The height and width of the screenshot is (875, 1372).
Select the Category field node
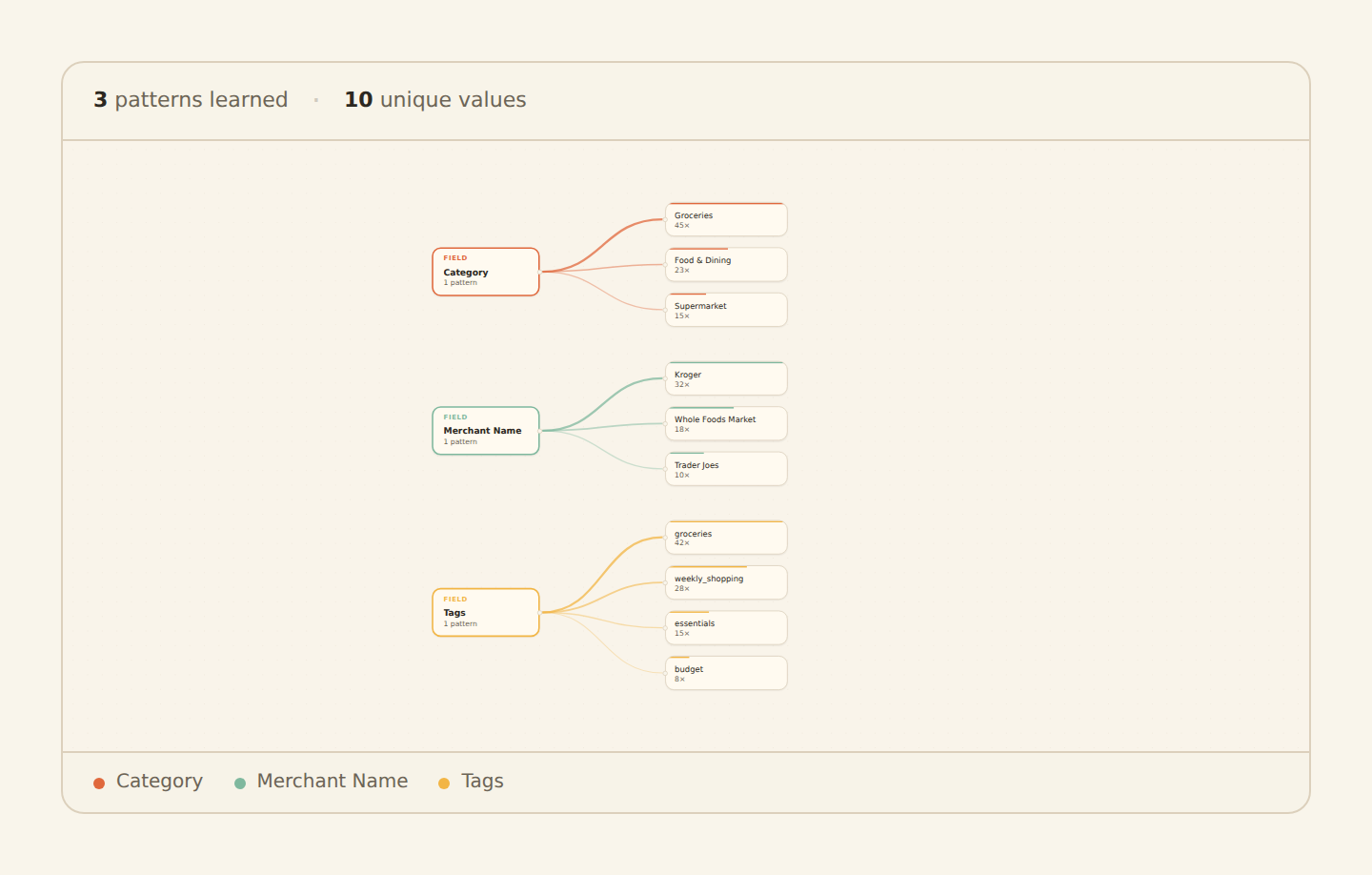point(486,272)
